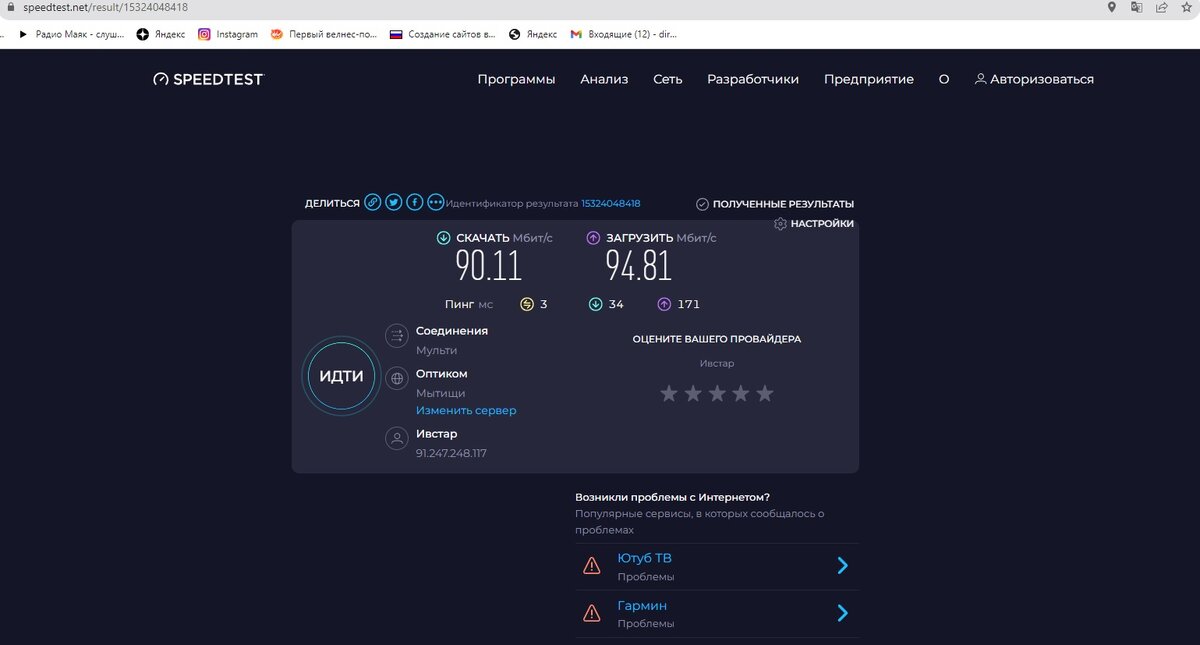Expand the Гармин row chevron
Image resolution: width=1200 pixels, height=645 pixels.
[x=842, y=613]
